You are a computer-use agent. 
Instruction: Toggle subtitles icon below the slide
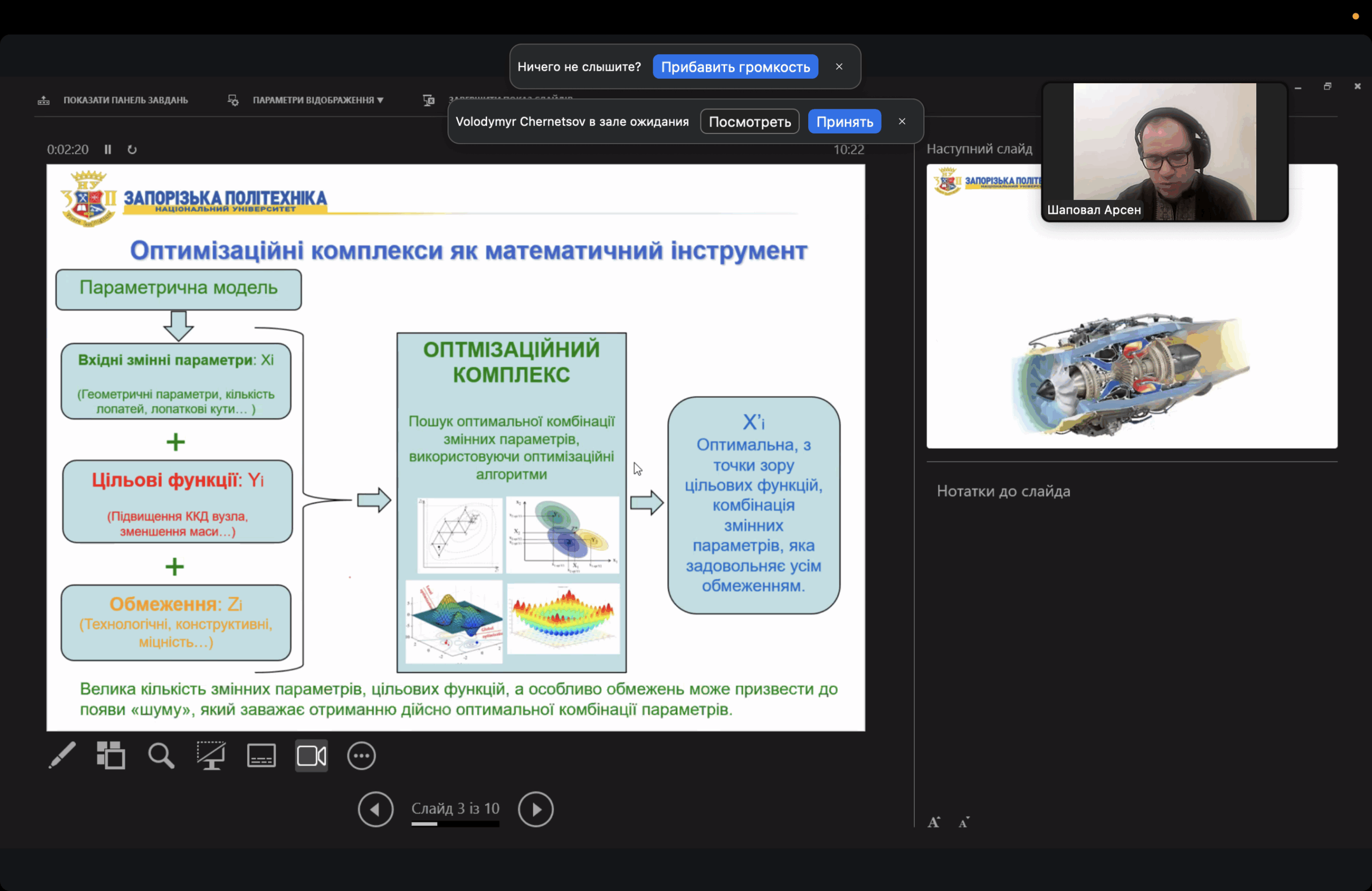tap(261, 755)
